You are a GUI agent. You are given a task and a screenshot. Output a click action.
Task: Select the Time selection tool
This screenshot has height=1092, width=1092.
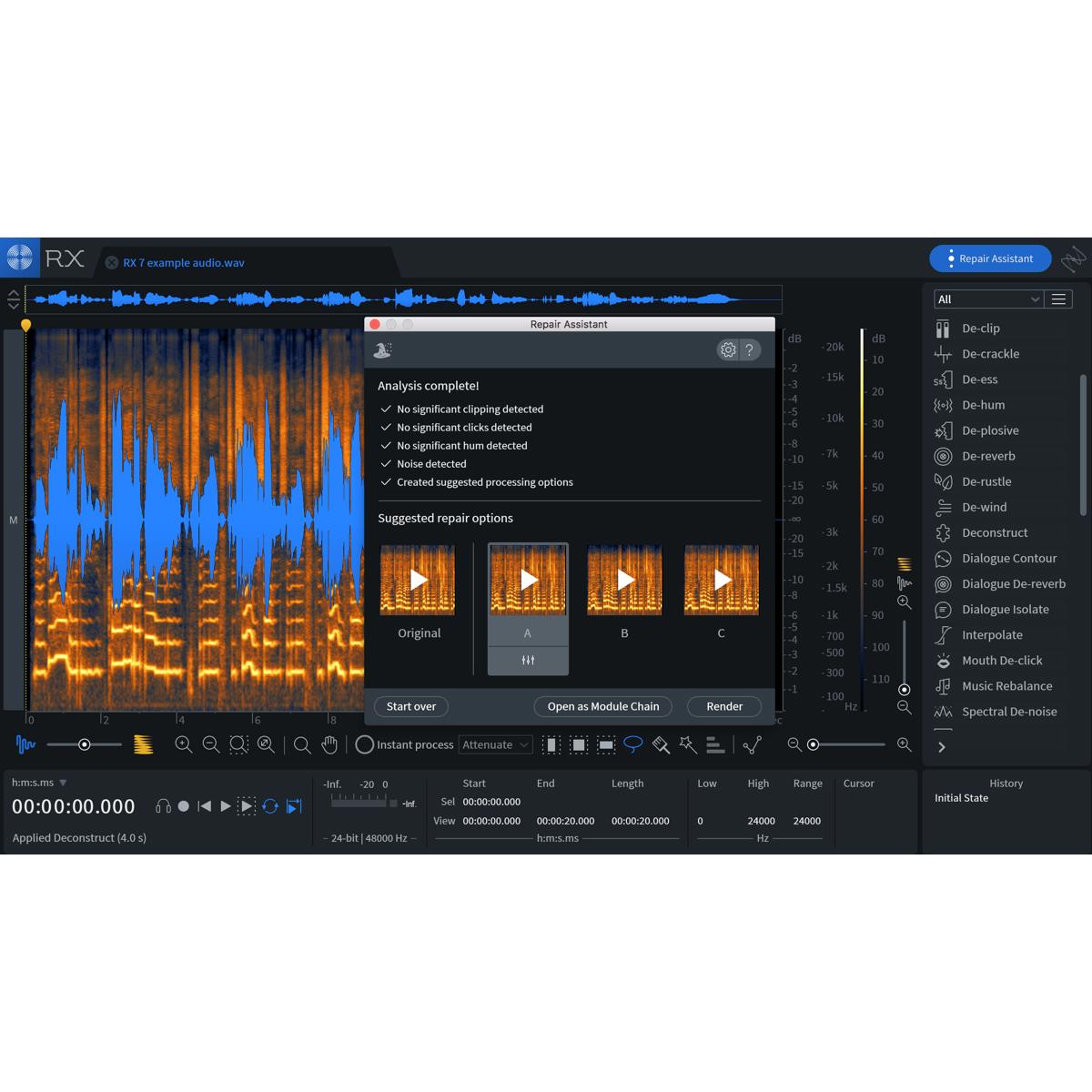tap(551, 744)
